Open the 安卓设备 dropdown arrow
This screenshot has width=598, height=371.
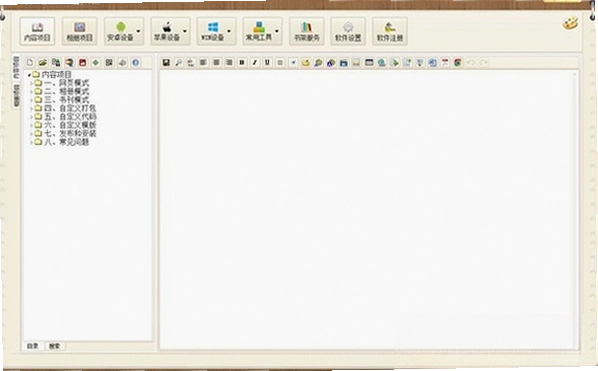pyautogui.click(x=138, y=31)
